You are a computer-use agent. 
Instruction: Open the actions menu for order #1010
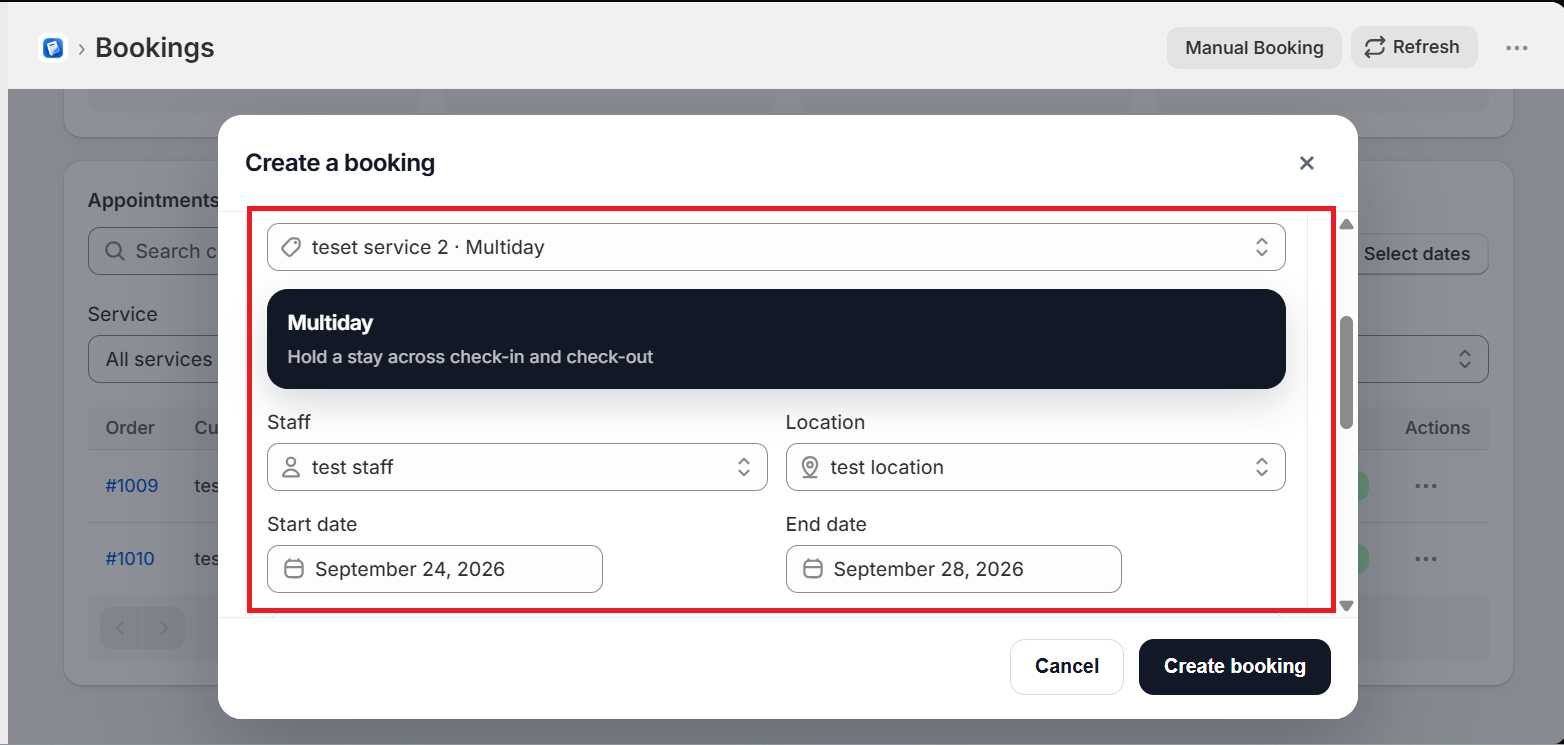pyautogui.click(x=1426, y=558)
